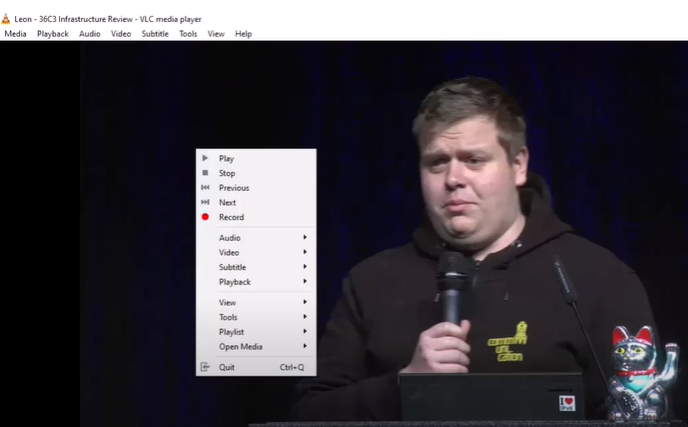The width and height of the screenshot is (688, 427).
Task: Click the Previous track icon
Action: click(x=205, y=188)
